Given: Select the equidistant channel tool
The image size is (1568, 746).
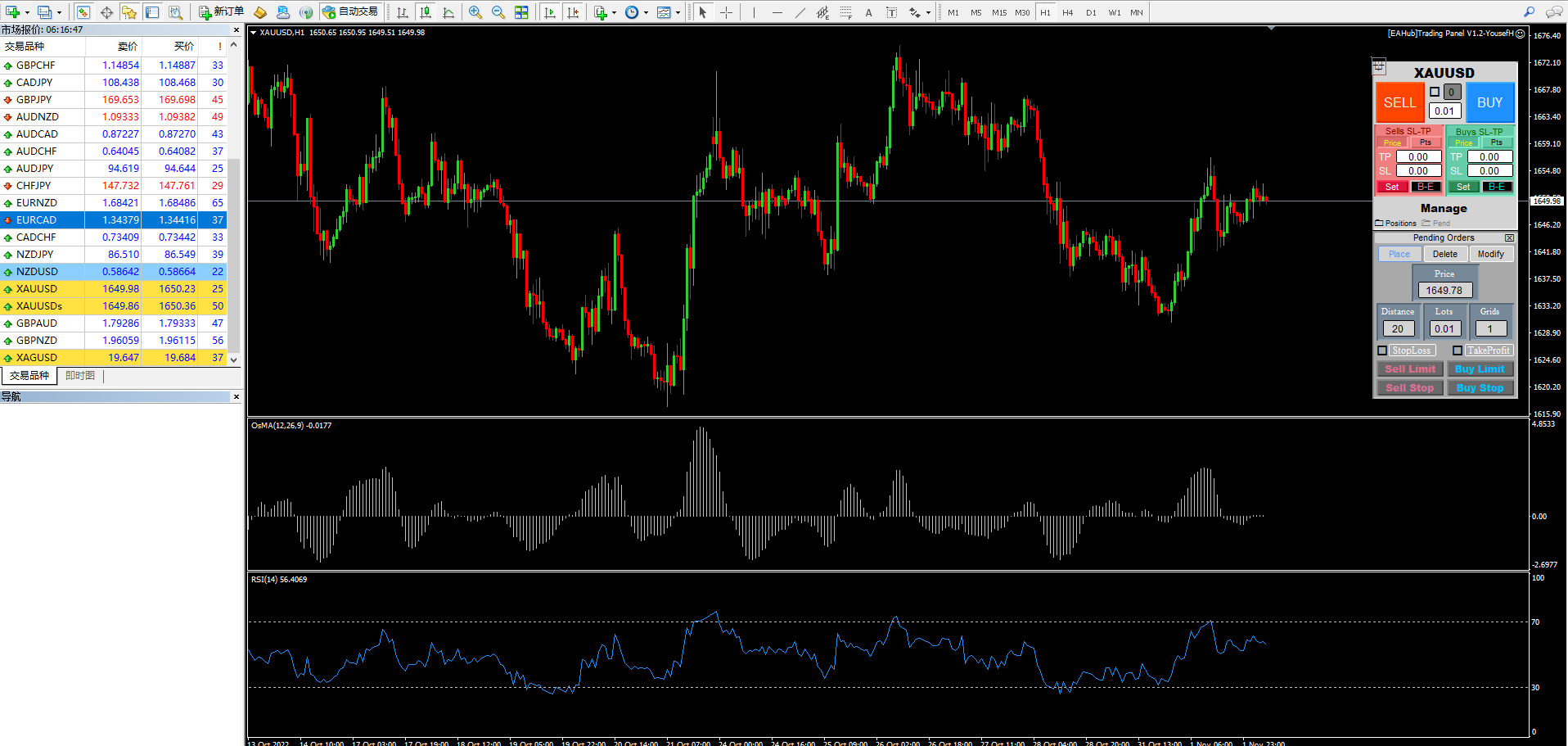Looking at the screenshot, I should pyautogui.click(x=822, y=12).
